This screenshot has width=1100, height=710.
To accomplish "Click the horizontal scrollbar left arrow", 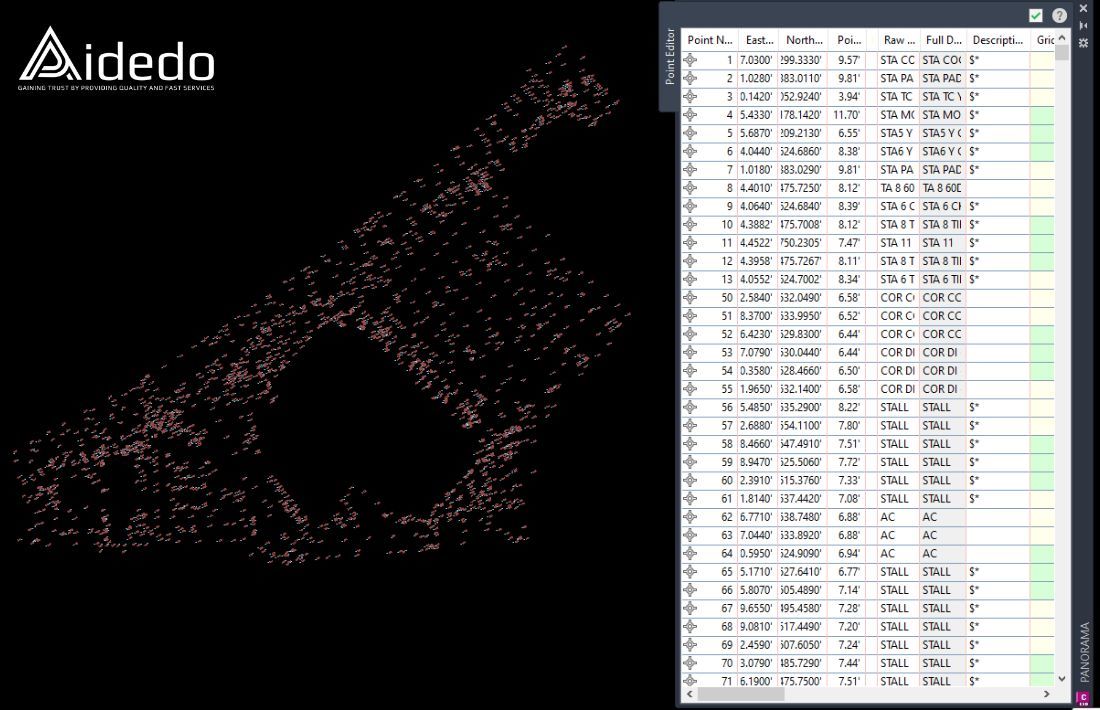I will pyautogui.click(x=690, y=694).
